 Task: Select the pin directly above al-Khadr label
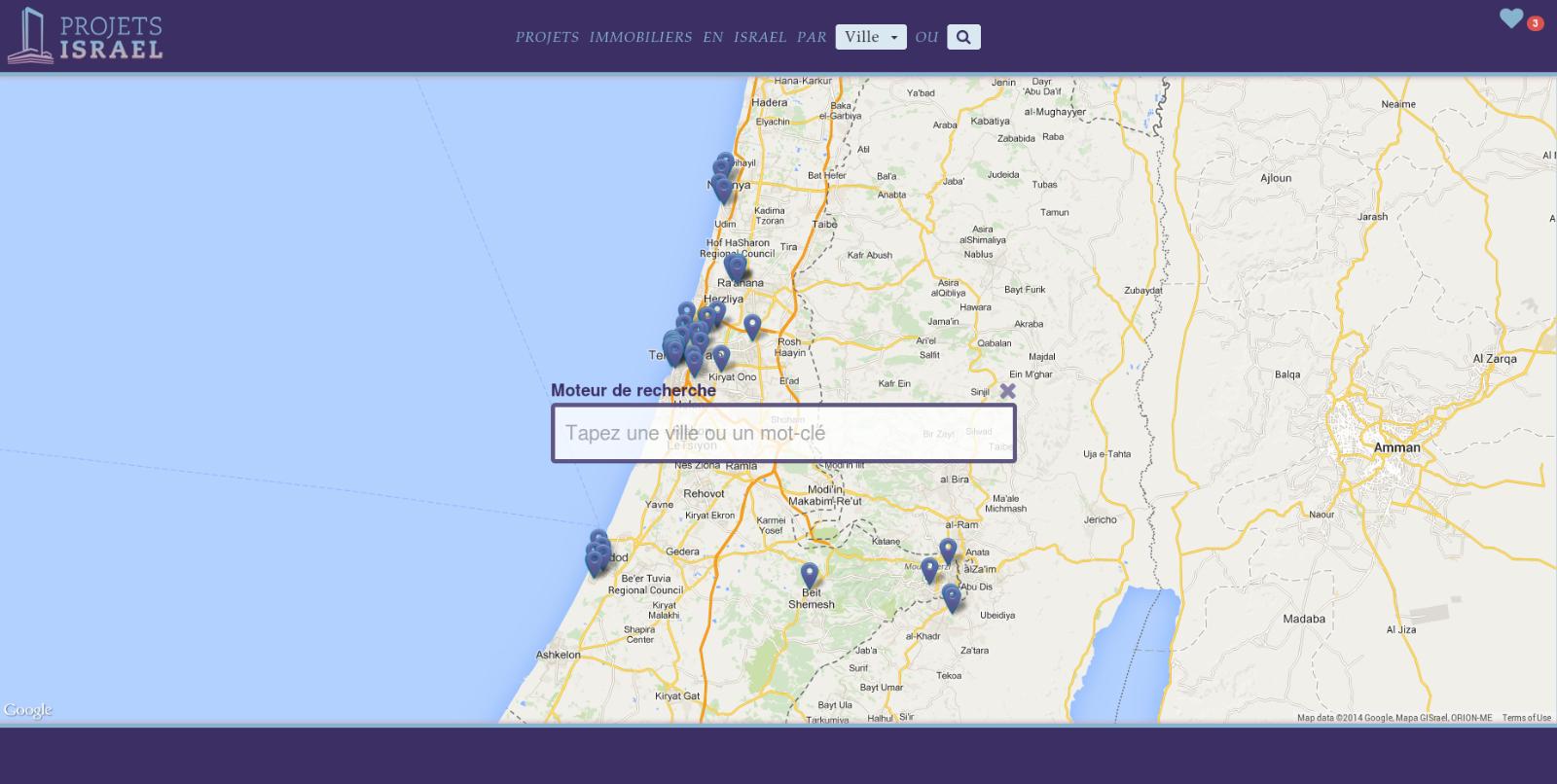coord(952,598)
